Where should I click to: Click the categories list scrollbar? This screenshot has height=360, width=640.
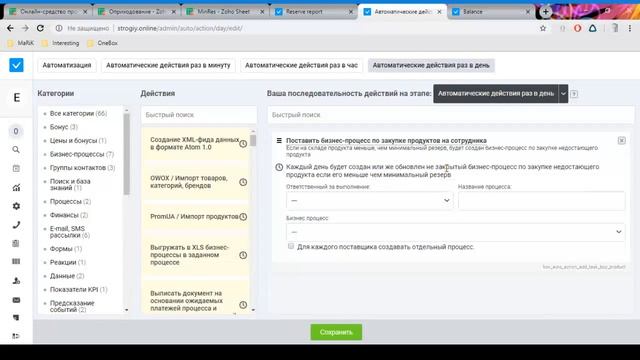[127, 154]
